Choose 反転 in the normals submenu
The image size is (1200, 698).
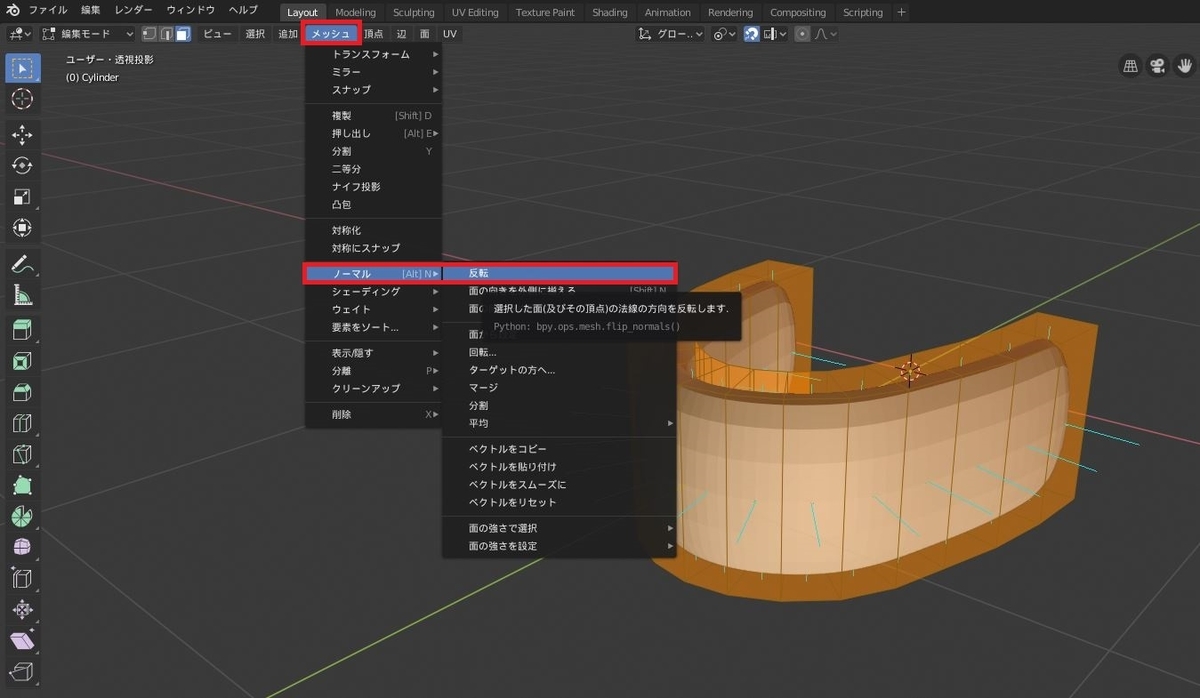pyautogui.click(x=559, y=273)
